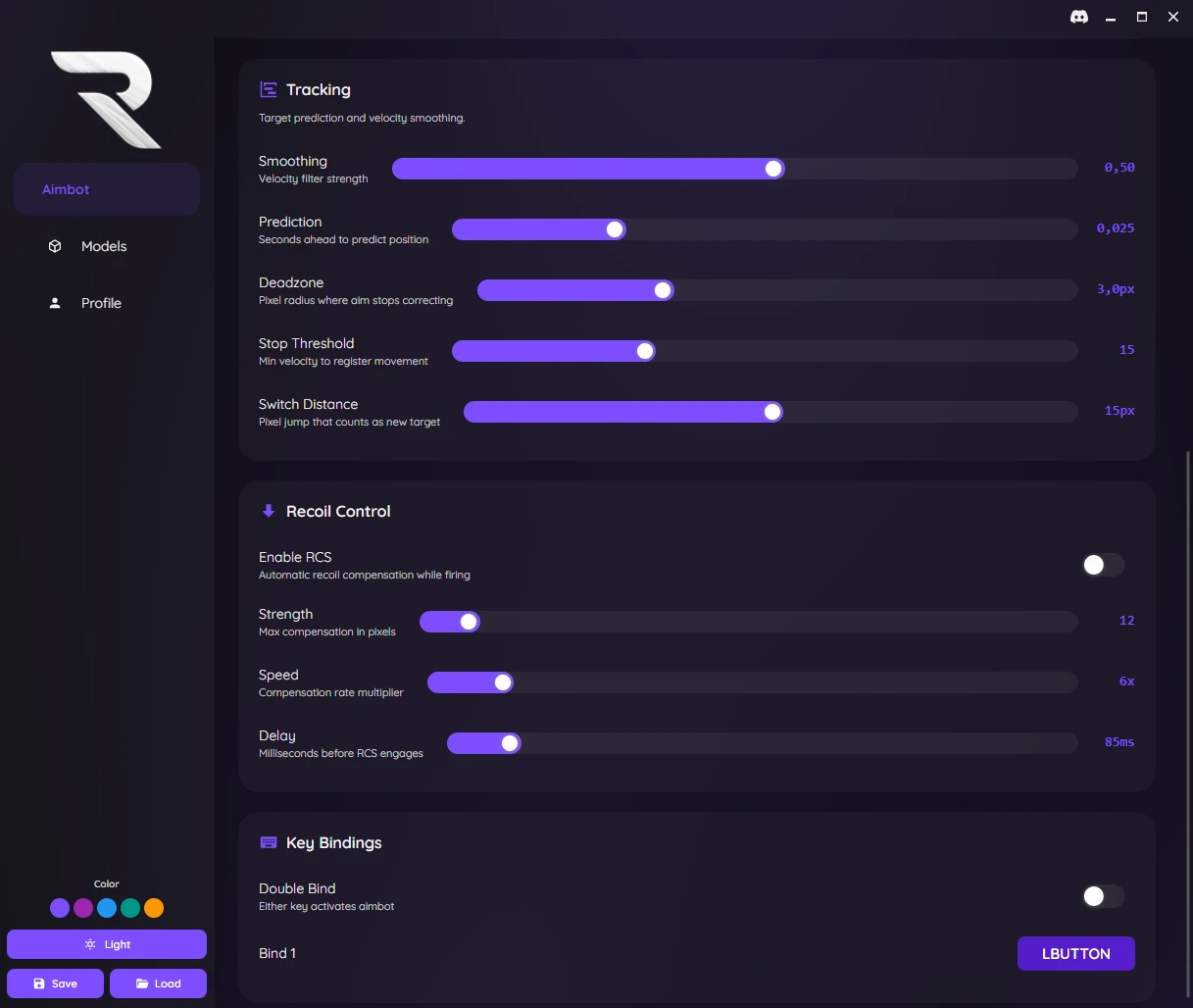Click the Key Bindings keyboard icon
The height and width of the screenshot is (1008, 1193).
pos(268,842)
